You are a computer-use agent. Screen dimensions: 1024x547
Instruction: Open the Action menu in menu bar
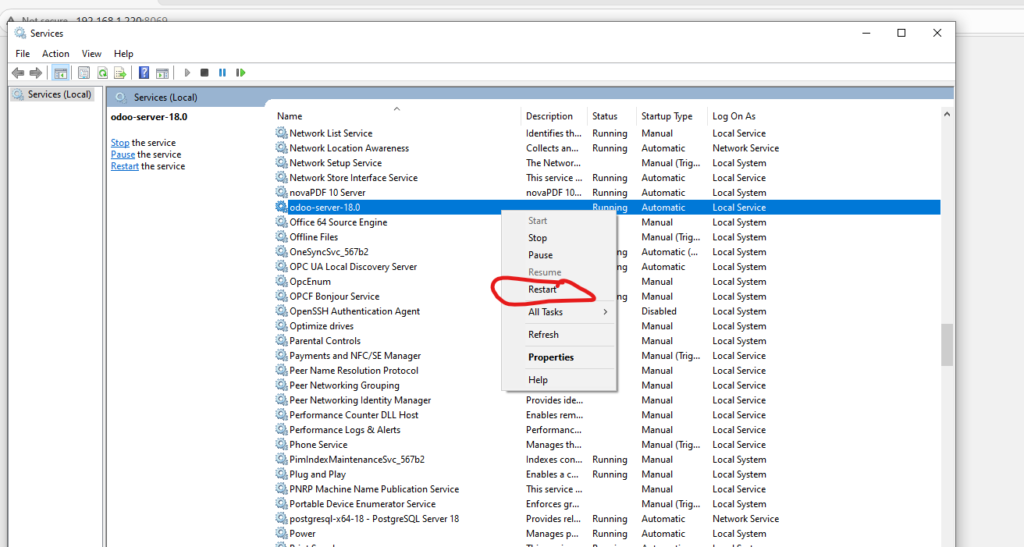(x=55, y=53)
